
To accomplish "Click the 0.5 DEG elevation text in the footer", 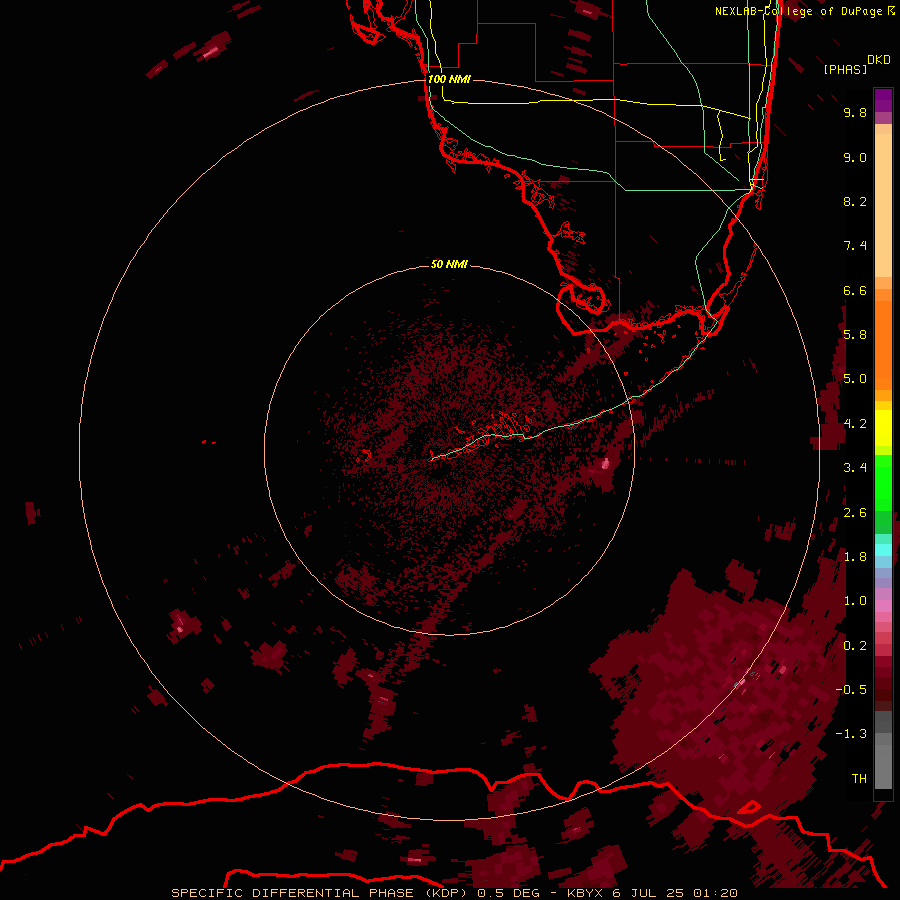I will (509, 893).
